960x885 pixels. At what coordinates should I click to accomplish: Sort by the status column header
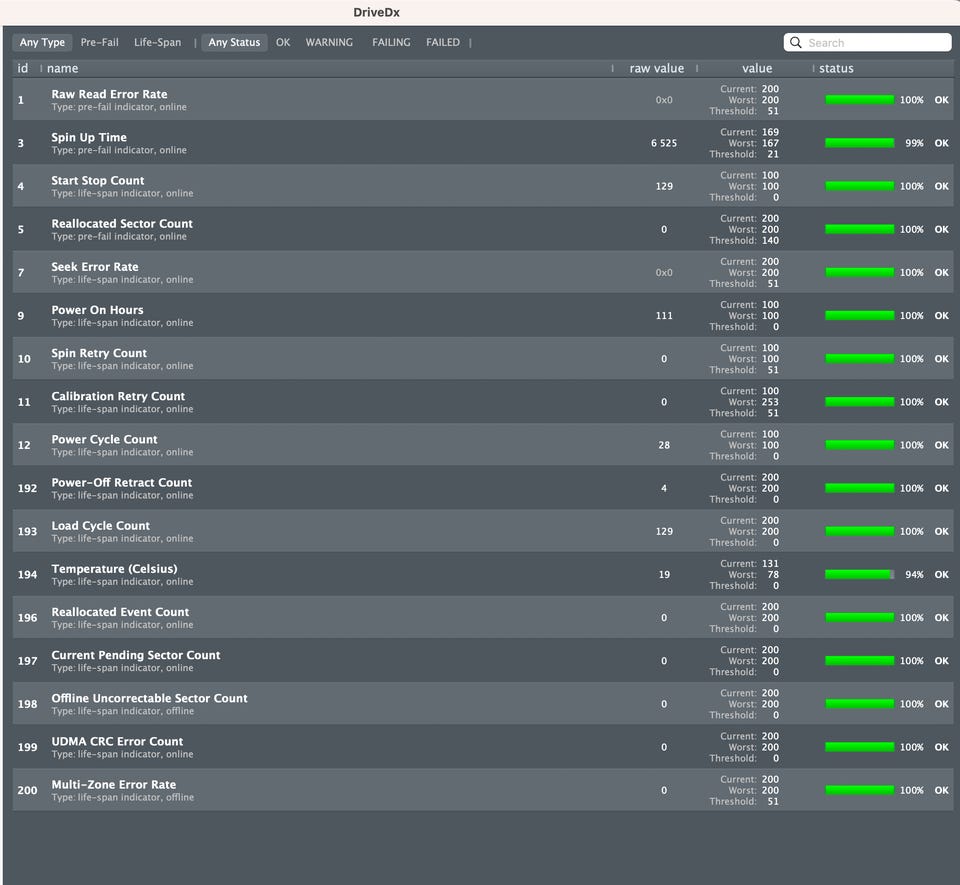pyautogui.click(x=836, y=68)
